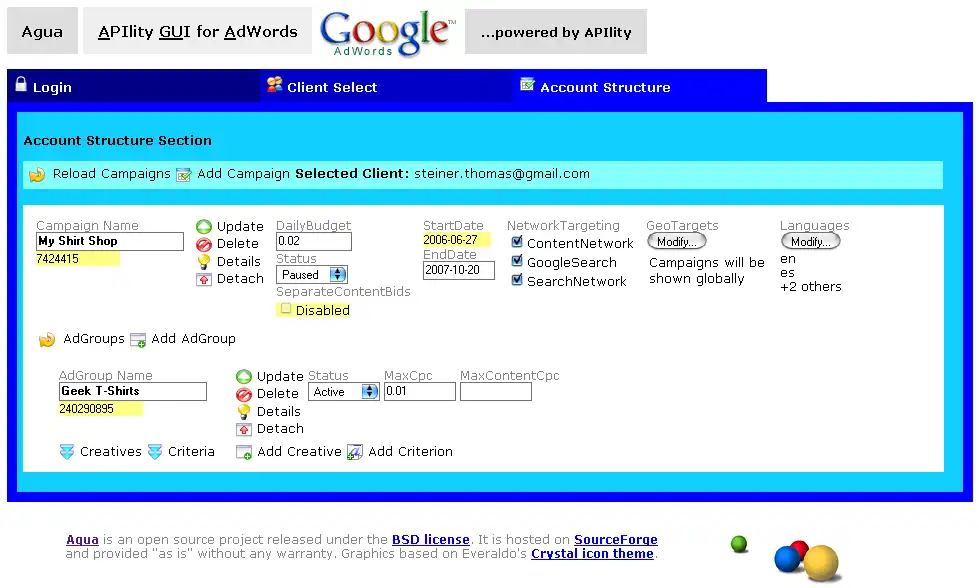
Task: Focus the Campaign Name field My Shirt Shop
Action: tap(110, 242)
